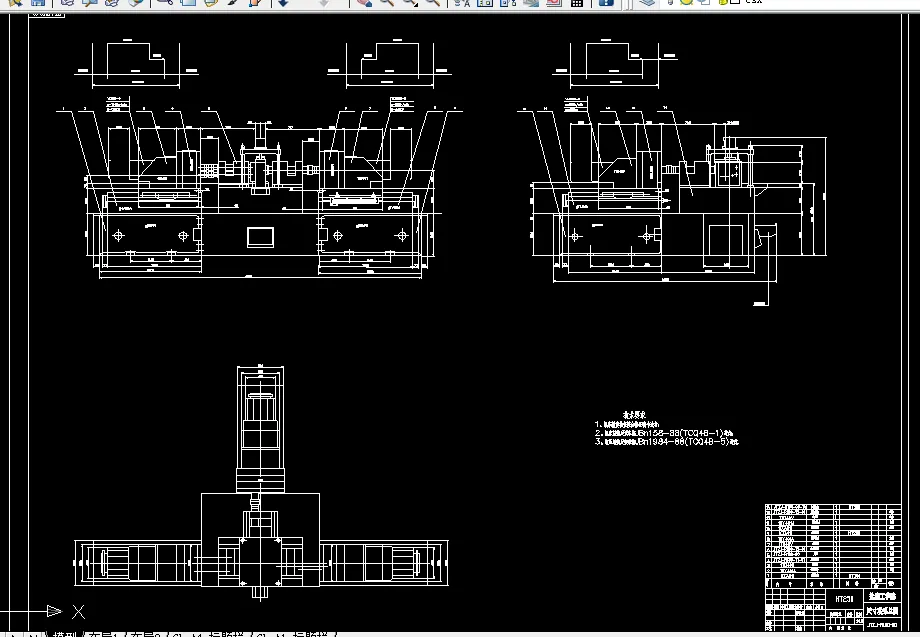
Task: Select the technical requirements heading text
Action: 634,415
